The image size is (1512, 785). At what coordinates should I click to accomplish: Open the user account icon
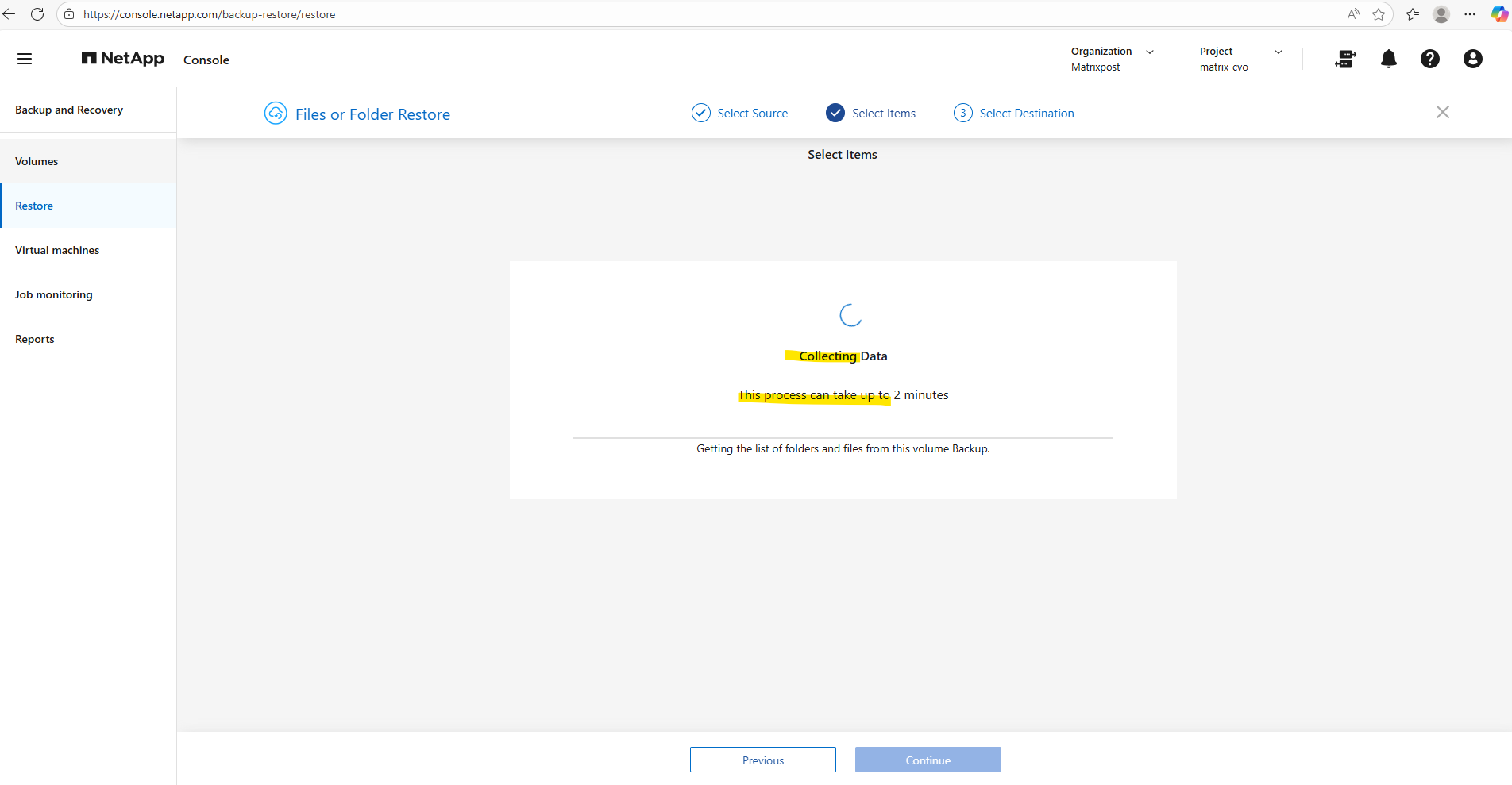(x=1473, y=59)
